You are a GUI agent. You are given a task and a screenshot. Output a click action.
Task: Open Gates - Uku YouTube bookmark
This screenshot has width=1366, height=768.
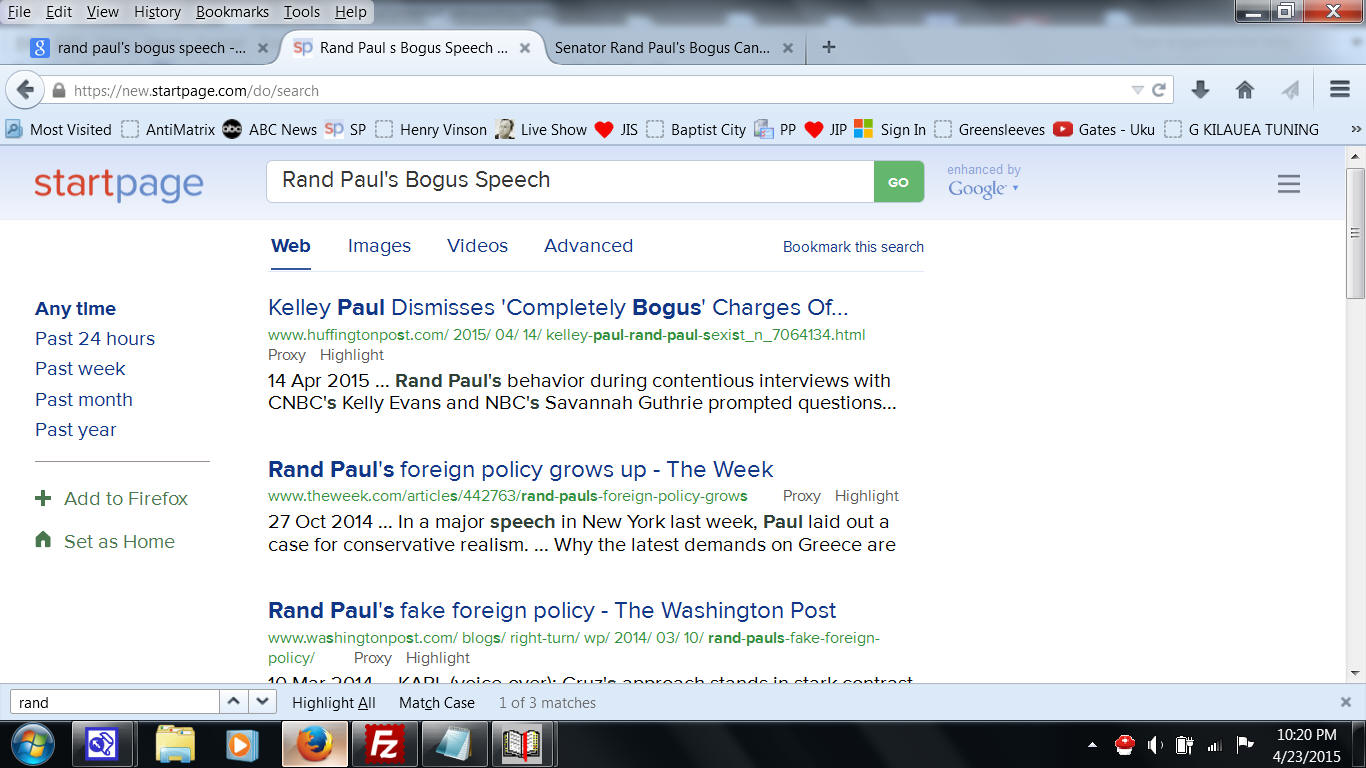(1103, 129)
